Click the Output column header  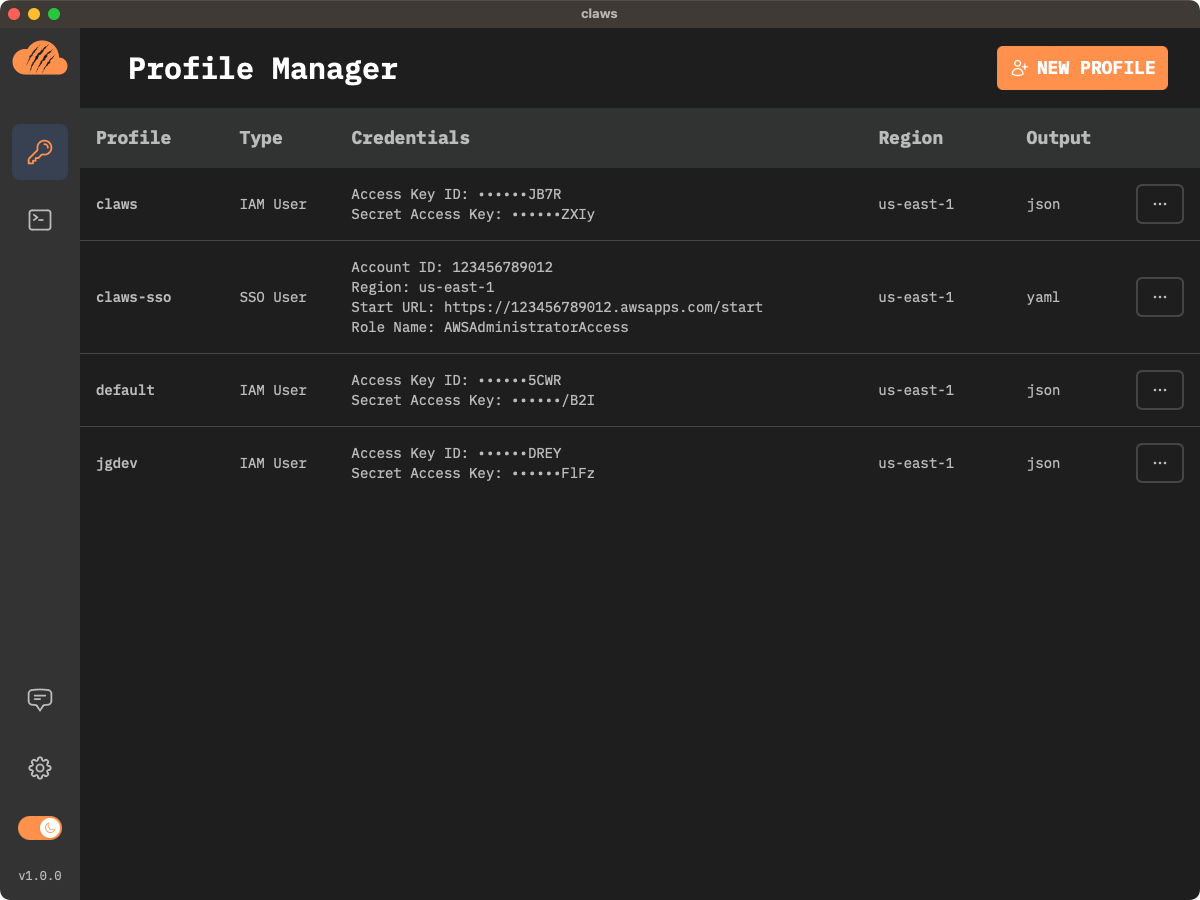[x=1058, y=138]
